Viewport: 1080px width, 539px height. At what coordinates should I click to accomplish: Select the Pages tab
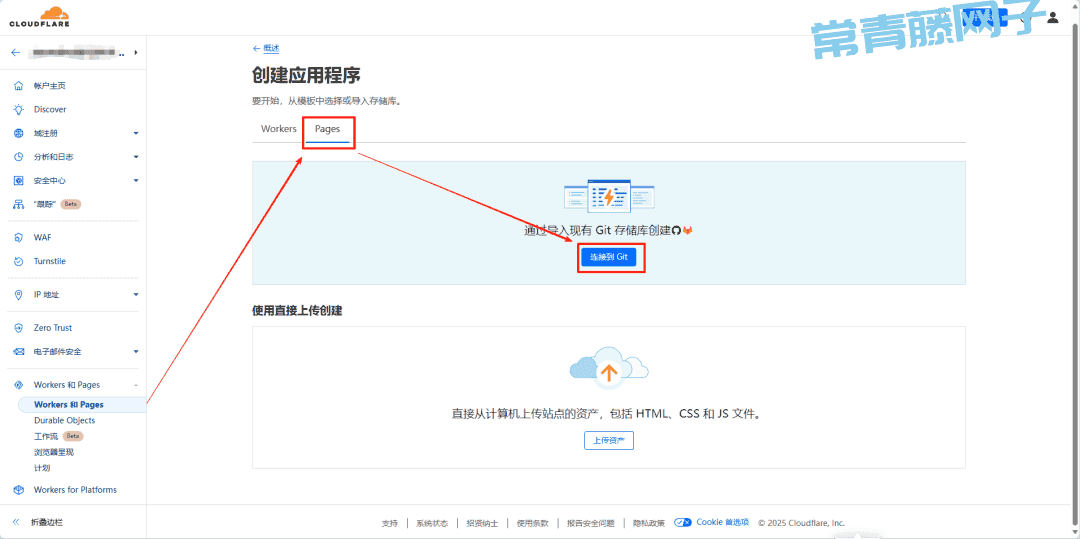point(327,129)
